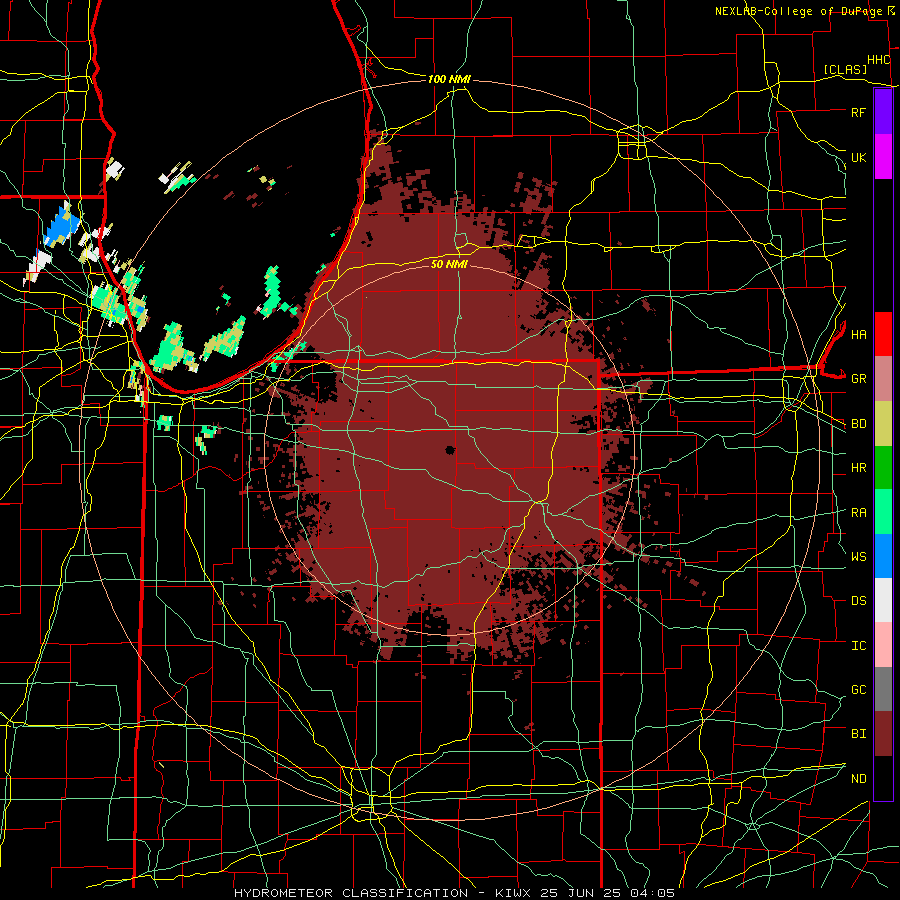Select the yellow BD legend swatch
This screenshot has height=900, width=900.
tap(883, 423)
